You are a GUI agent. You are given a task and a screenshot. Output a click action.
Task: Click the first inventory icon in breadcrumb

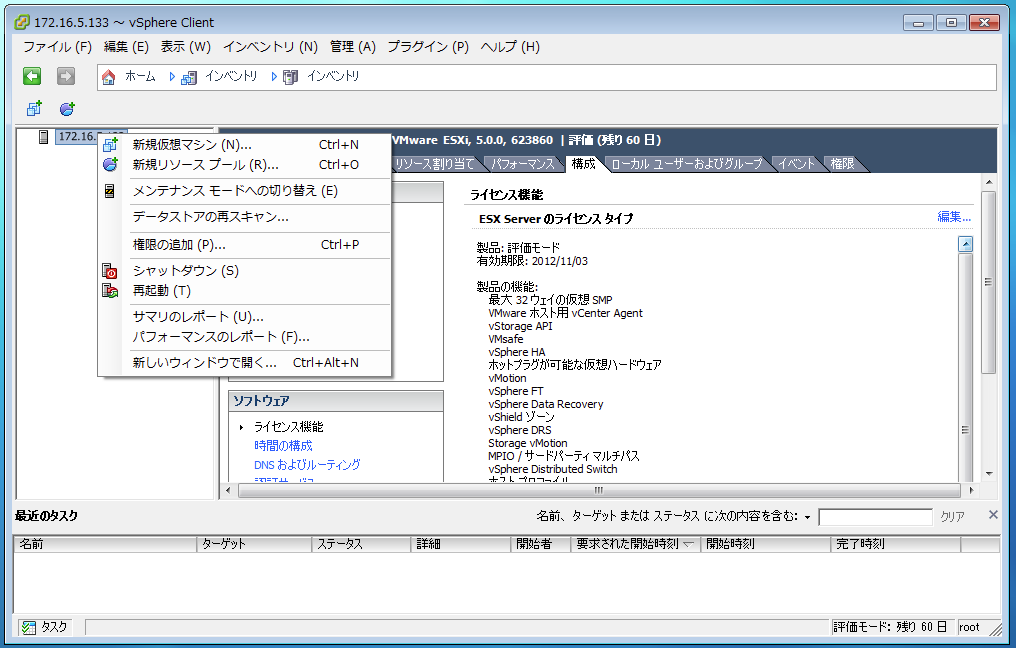(x=189, y=78)
